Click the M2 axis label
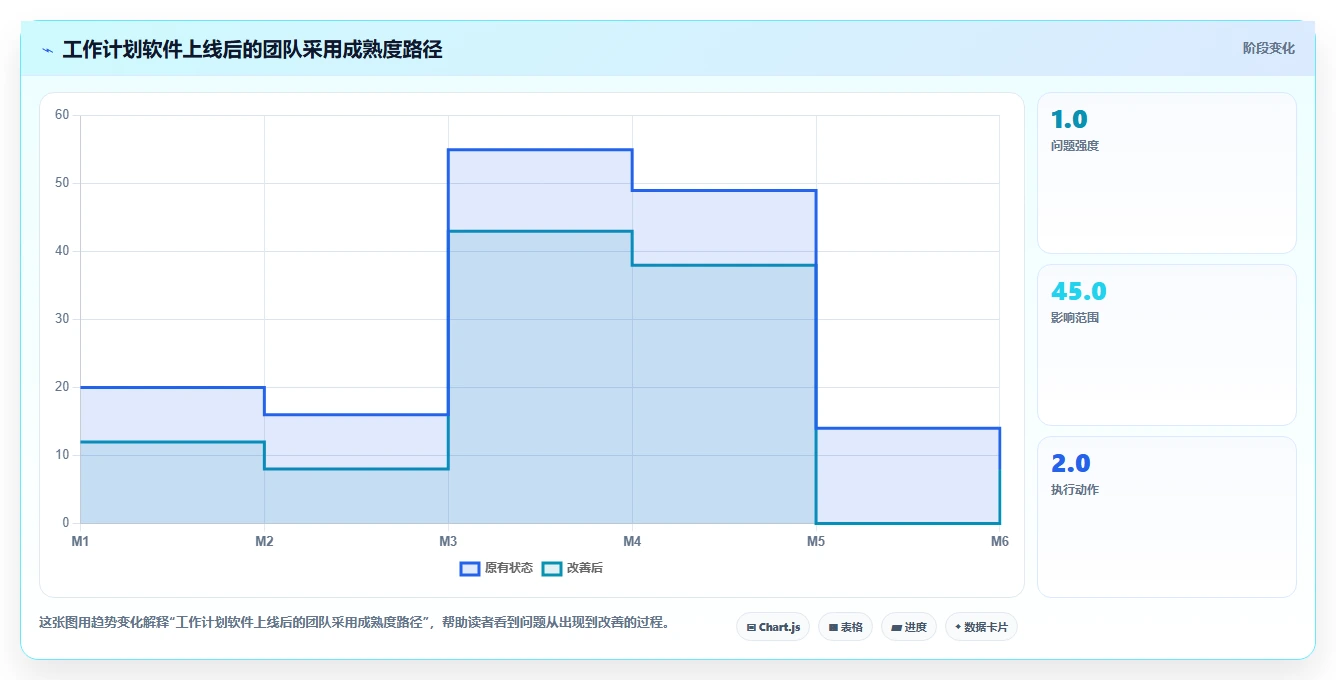This screenshot has width=1336, height=680. coord(264,541)
